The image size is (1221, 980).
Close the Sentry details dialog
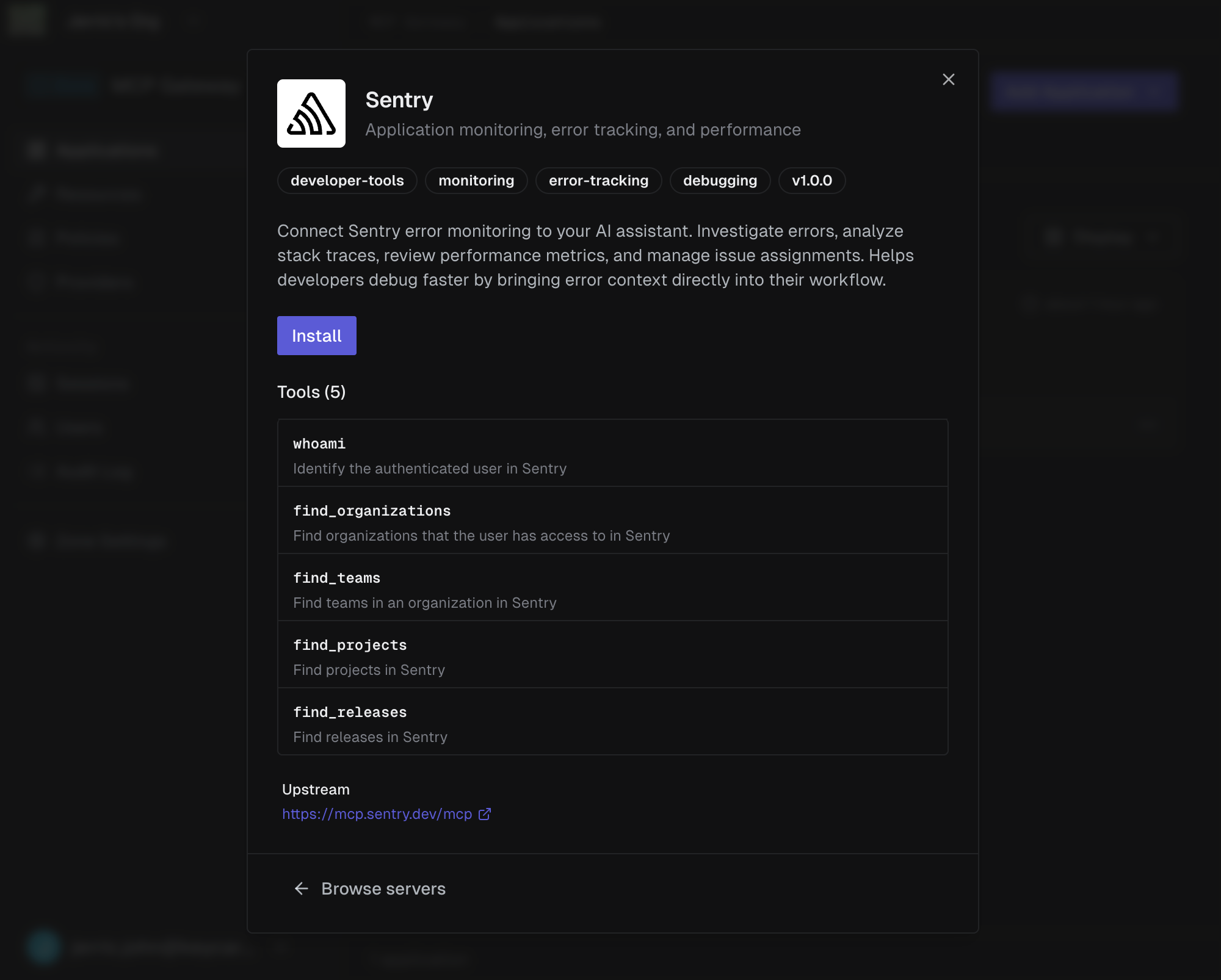[x=948, y=79]
